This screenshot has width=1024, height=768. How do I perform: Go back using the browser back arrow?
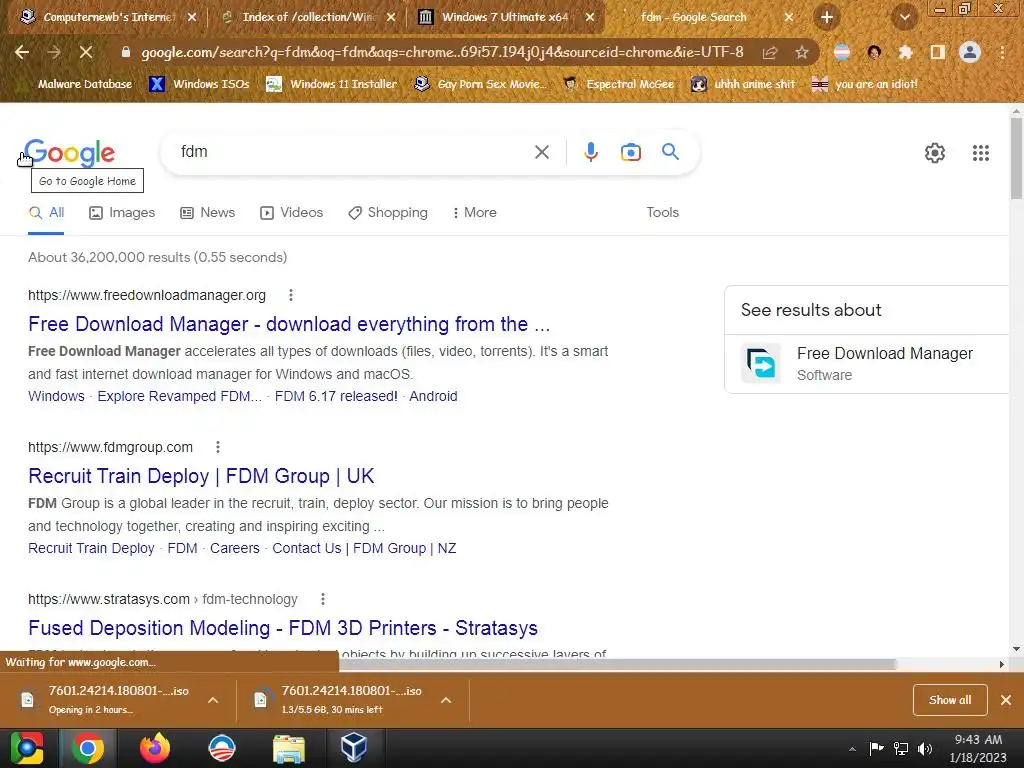click(22, 52)
